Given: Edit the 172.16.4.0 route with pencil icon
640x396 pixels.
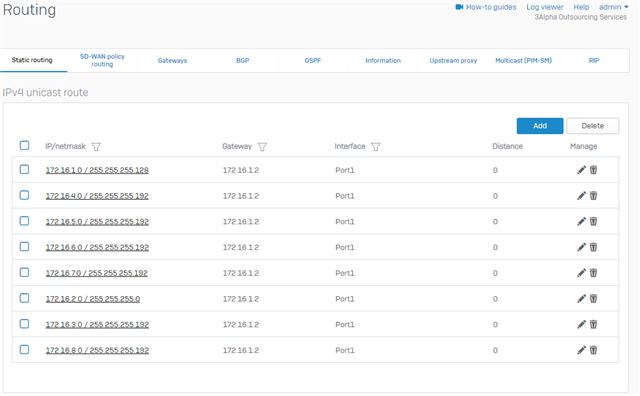Looking at the screenshot, I should pyautogui.click(x=581, y=196).
